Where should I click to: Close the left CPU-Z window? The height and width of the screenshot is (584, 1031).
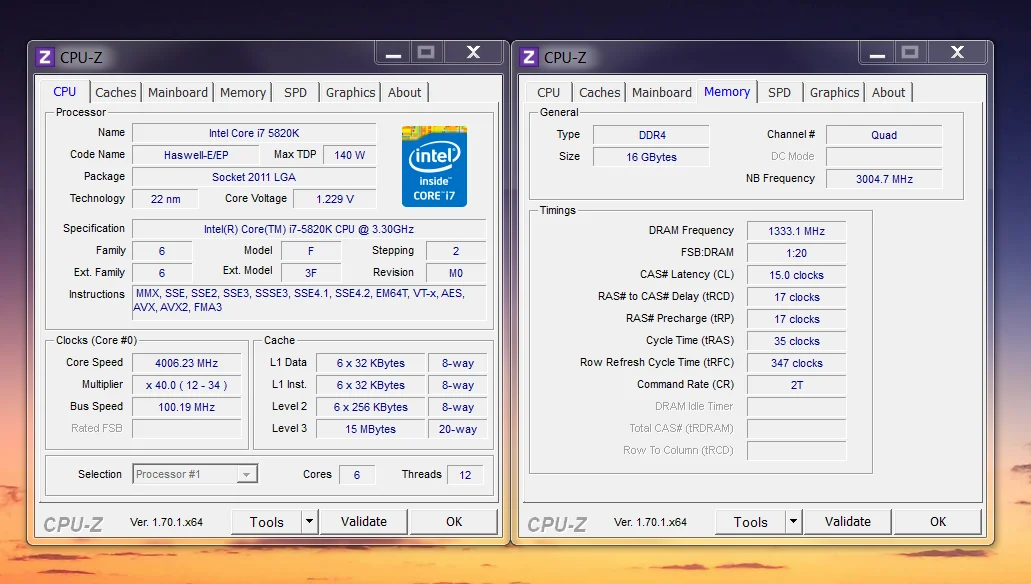pyautogui.click(x=473, y=53)
